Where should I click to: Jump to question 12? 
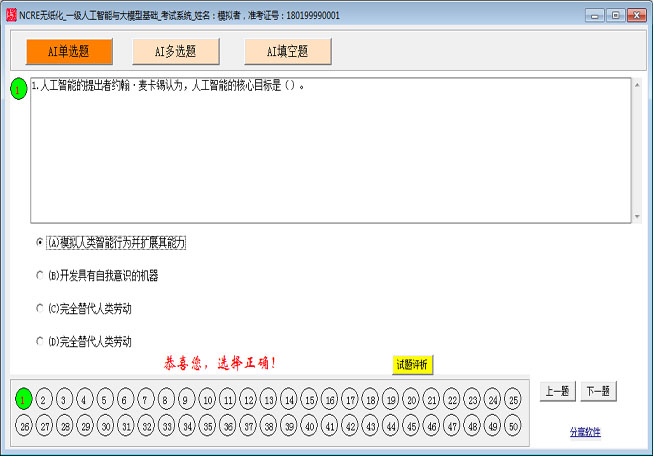pyautogui.click(x=248, y=399)
